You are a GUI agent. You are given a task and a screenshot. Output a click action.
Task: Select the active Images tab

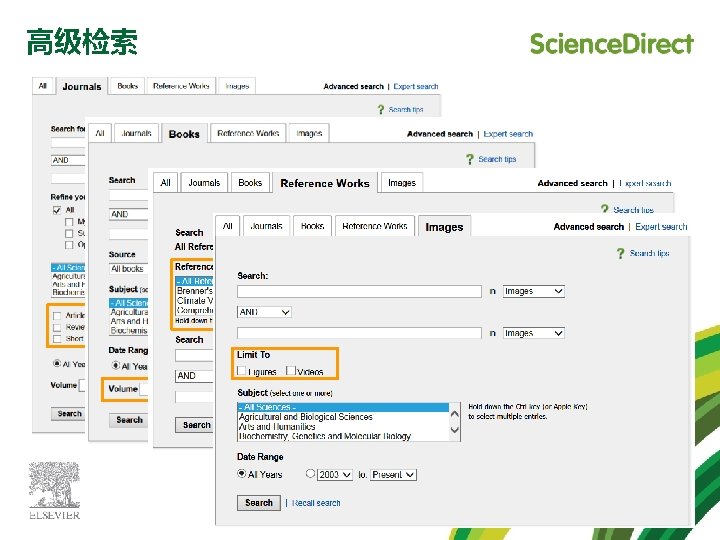(x=444, y=227)
